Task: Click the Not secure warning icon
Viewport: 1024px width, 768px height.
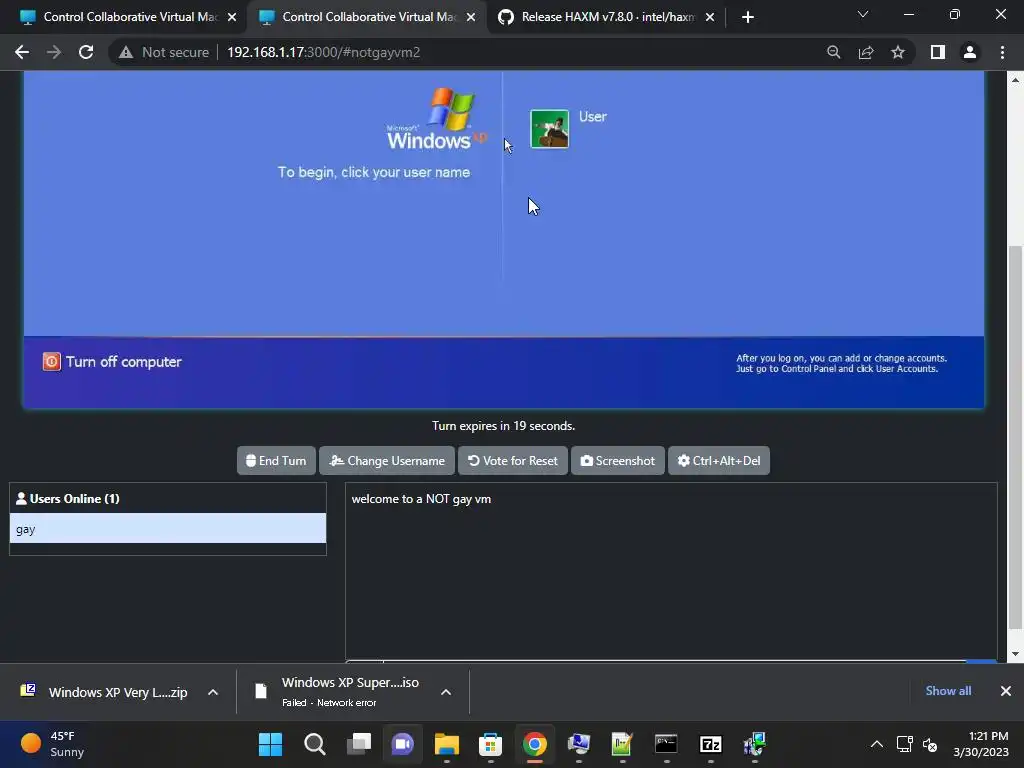Action: coord(126,52)
